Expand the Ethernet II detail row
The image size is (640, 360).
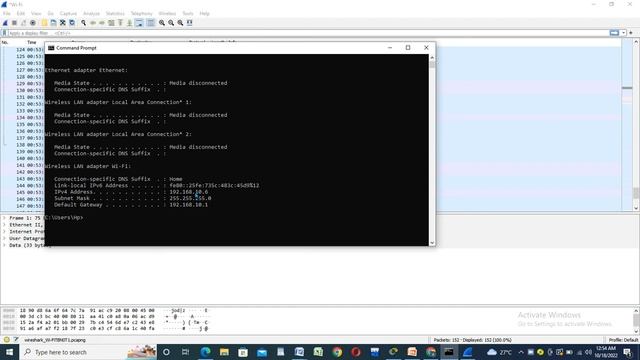[x=4, y=225]
